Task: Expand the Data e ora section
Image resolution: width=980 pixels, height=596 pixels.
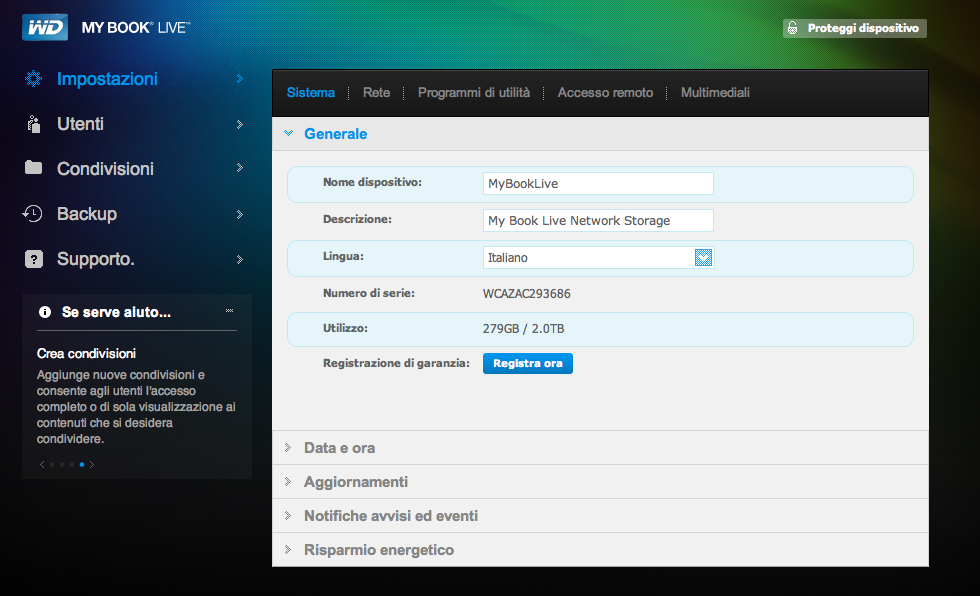Action: coord(339,448)
